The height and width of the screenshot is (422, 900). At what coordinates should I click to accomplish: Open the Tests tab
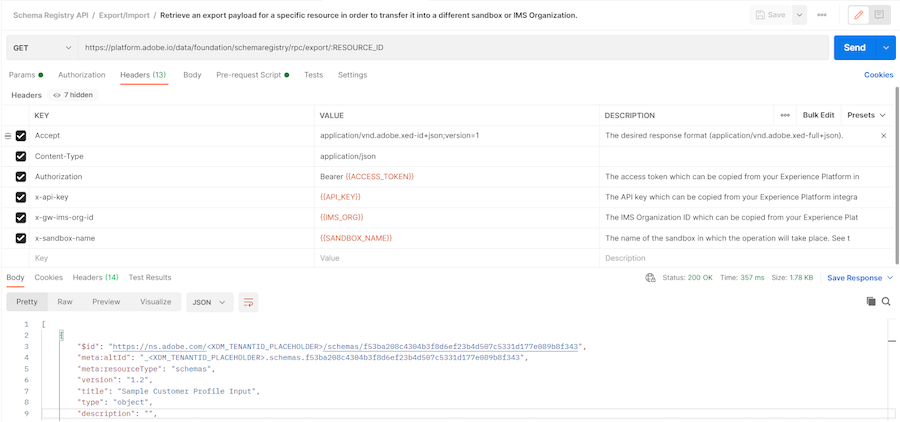point(313,75)
